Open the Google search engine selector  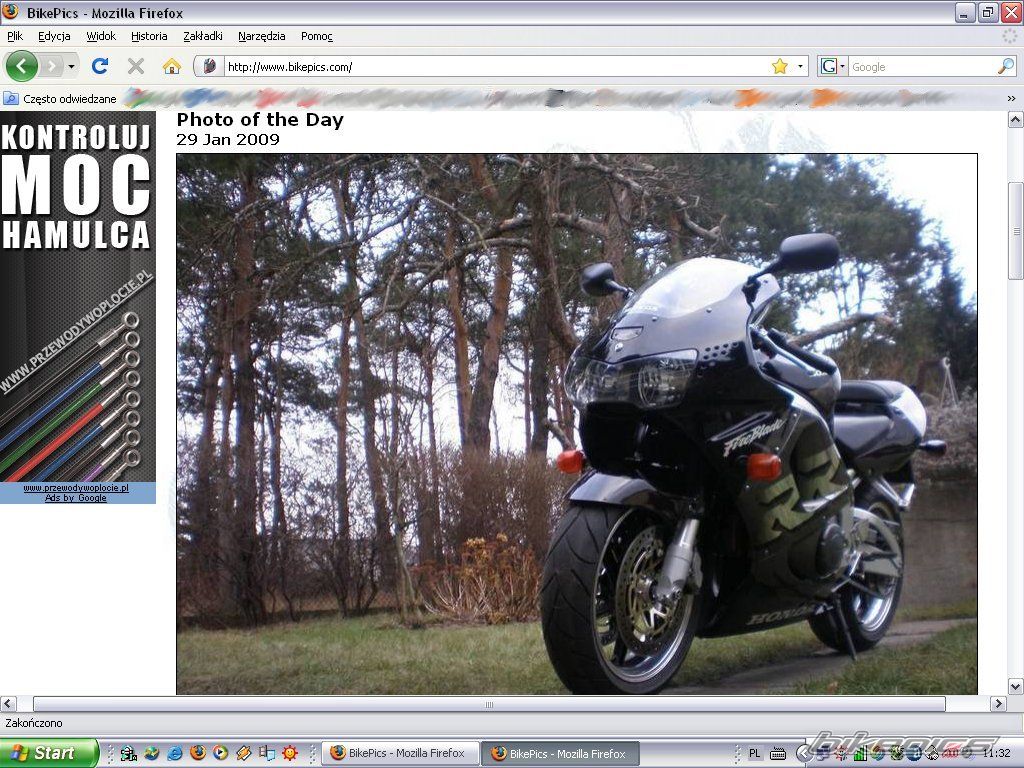[833, 67]
